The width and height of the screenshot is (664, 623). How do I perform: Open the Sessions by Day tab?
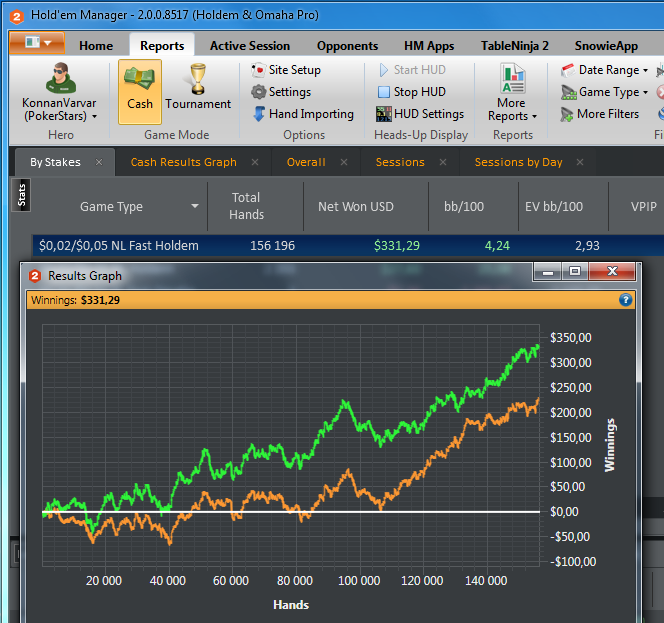click(x=518, y=162)
